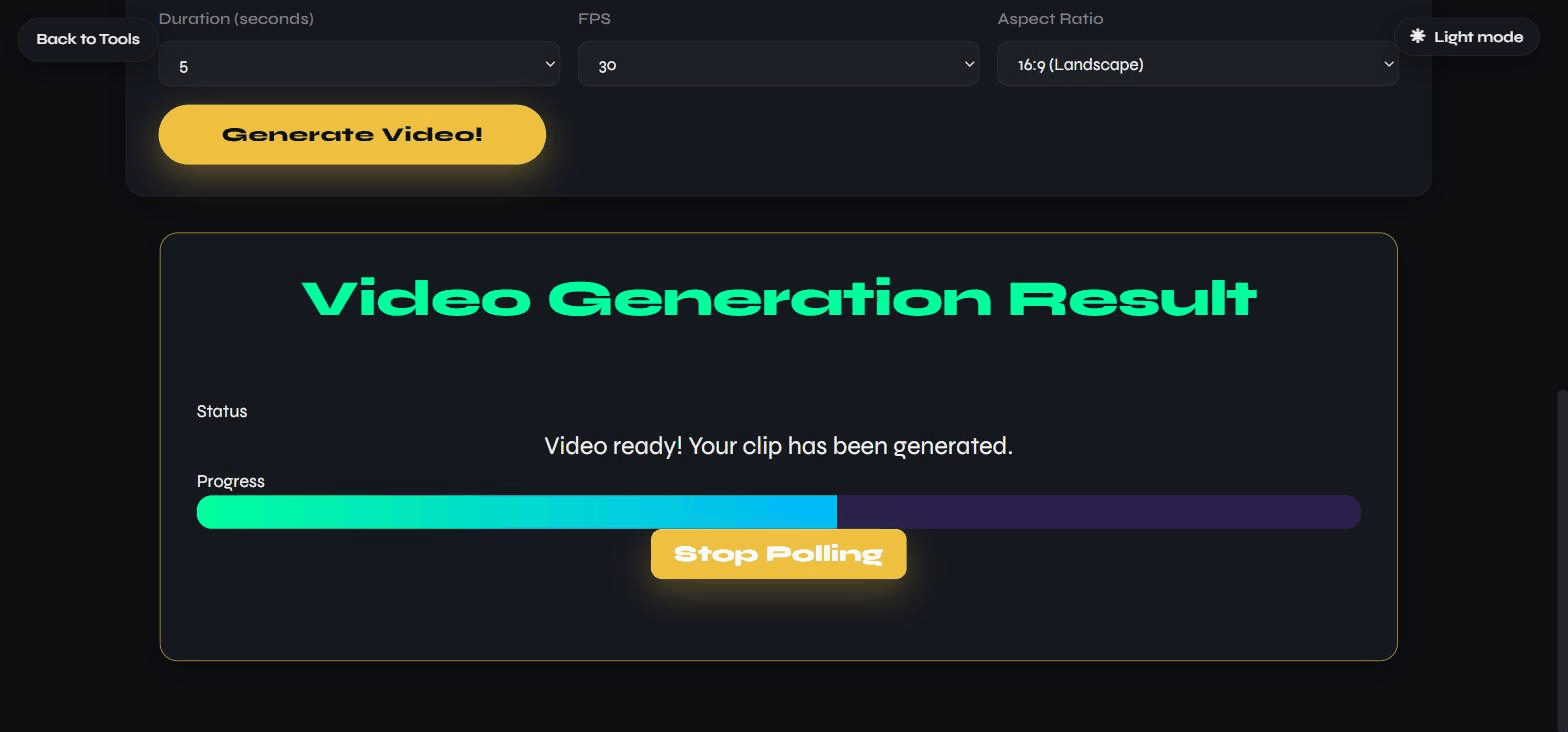Click the Video Generation Result heading
The height and width of the screenshot is (732, 1568).
tap(778, 298)
